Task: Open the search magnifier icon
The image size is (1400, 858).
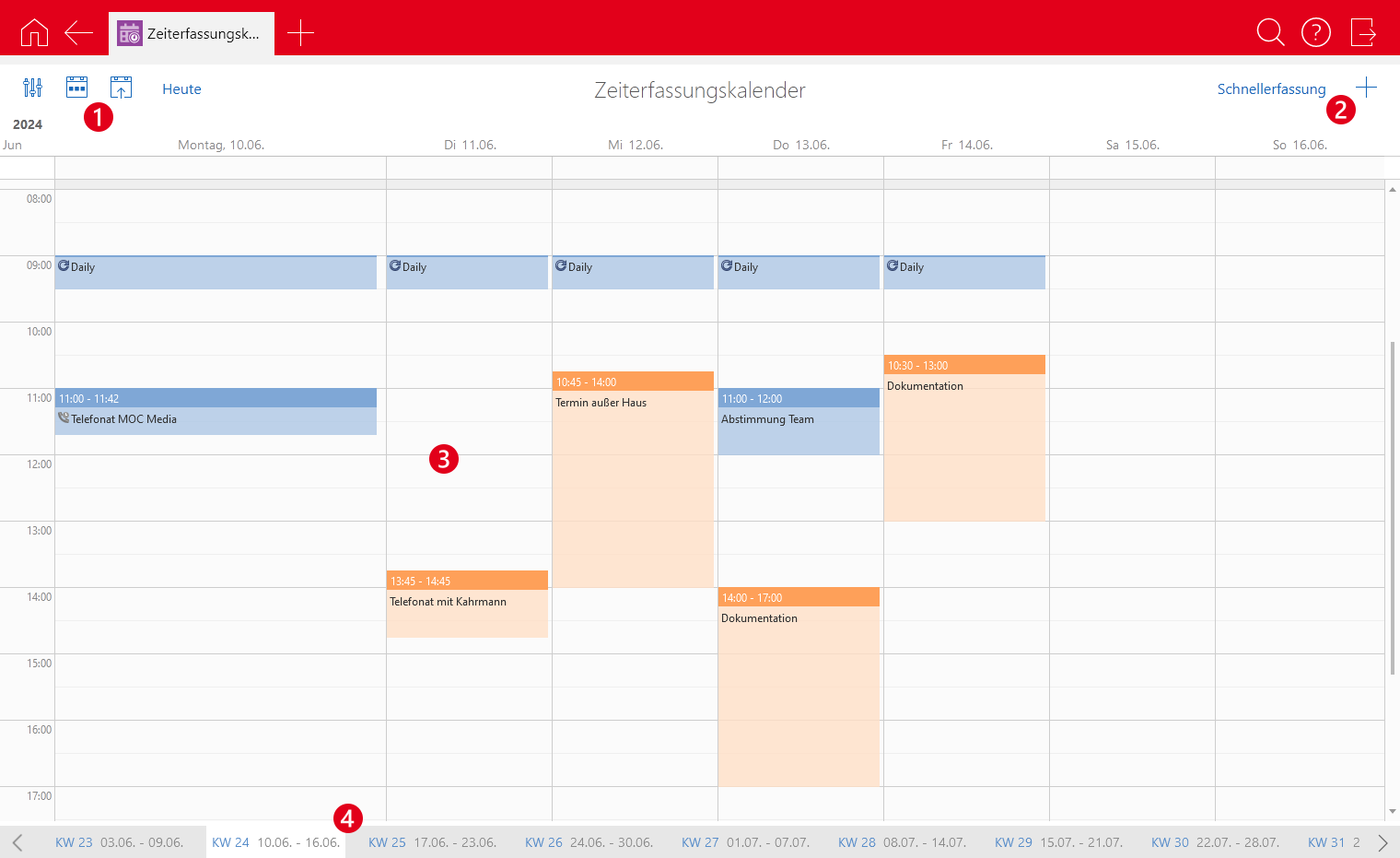Action: click(x=1270, y=33)
